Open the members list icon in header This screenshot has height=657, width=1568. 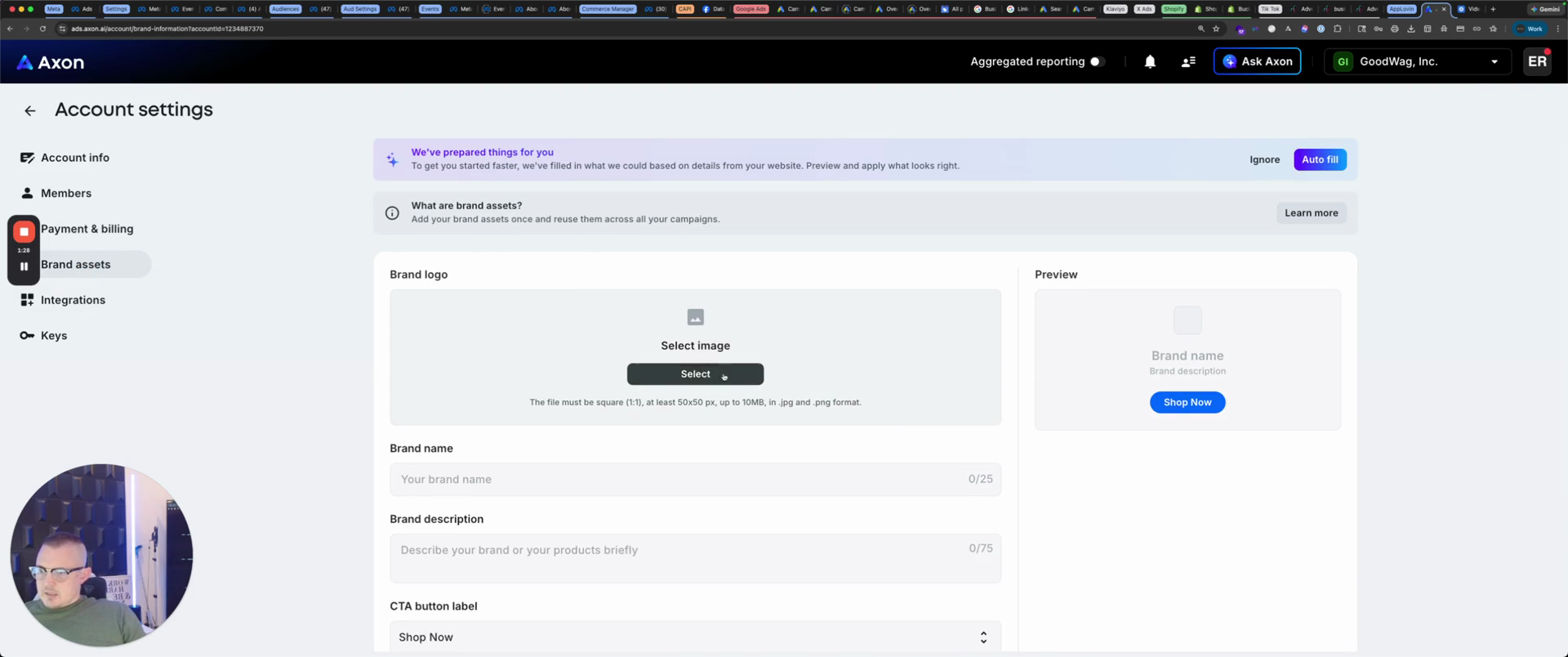pyautogui.click(x=1188, y=61)
